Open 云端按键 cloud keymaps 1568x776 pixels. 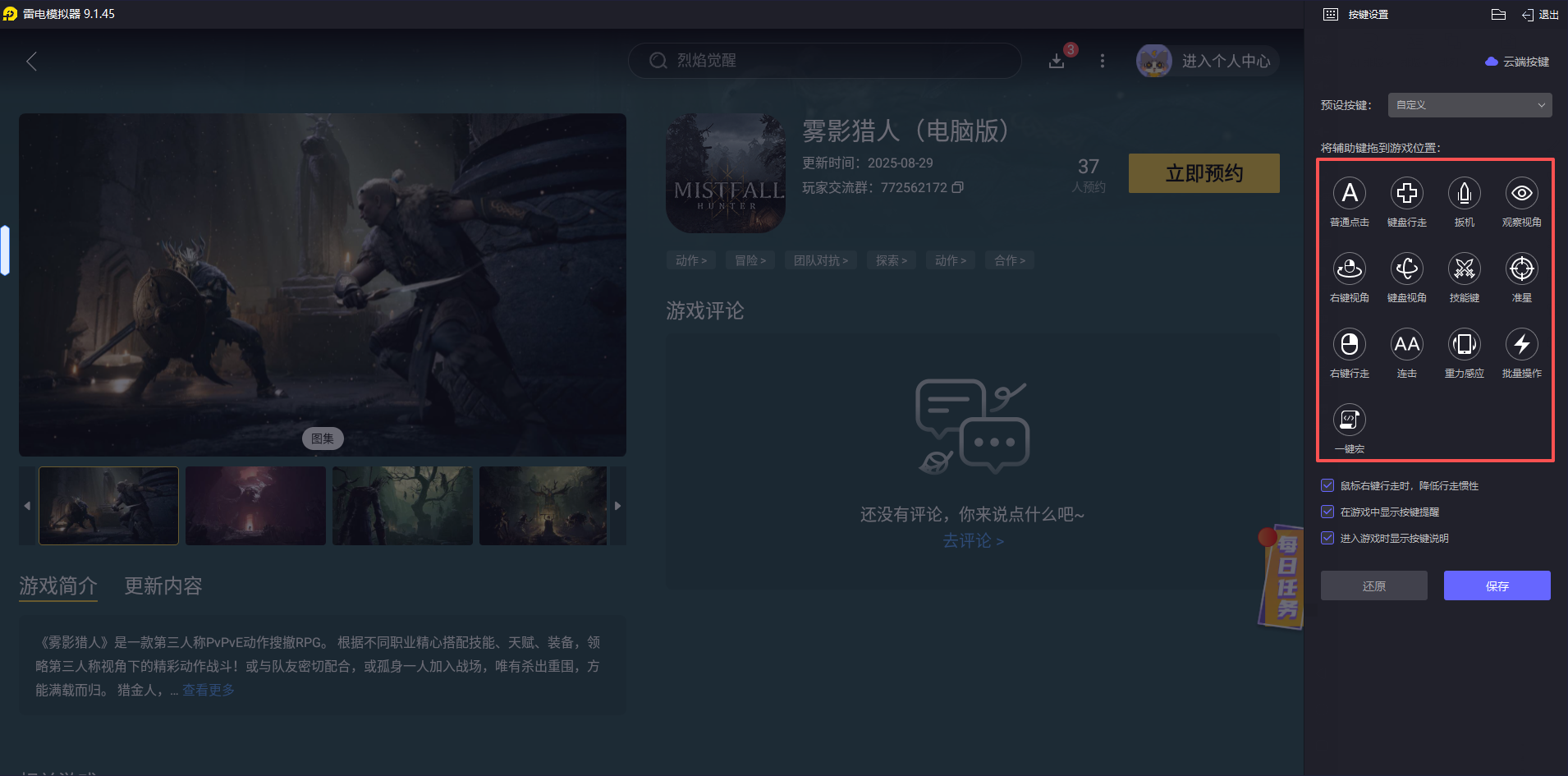1517,62
